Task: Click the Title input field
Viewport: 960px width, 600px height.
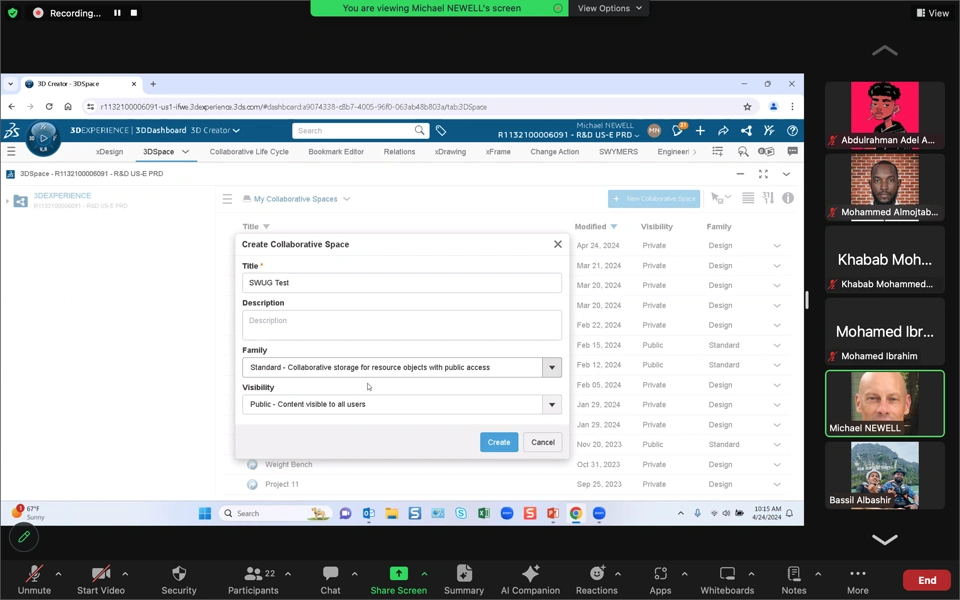Action: click(402, 283)
